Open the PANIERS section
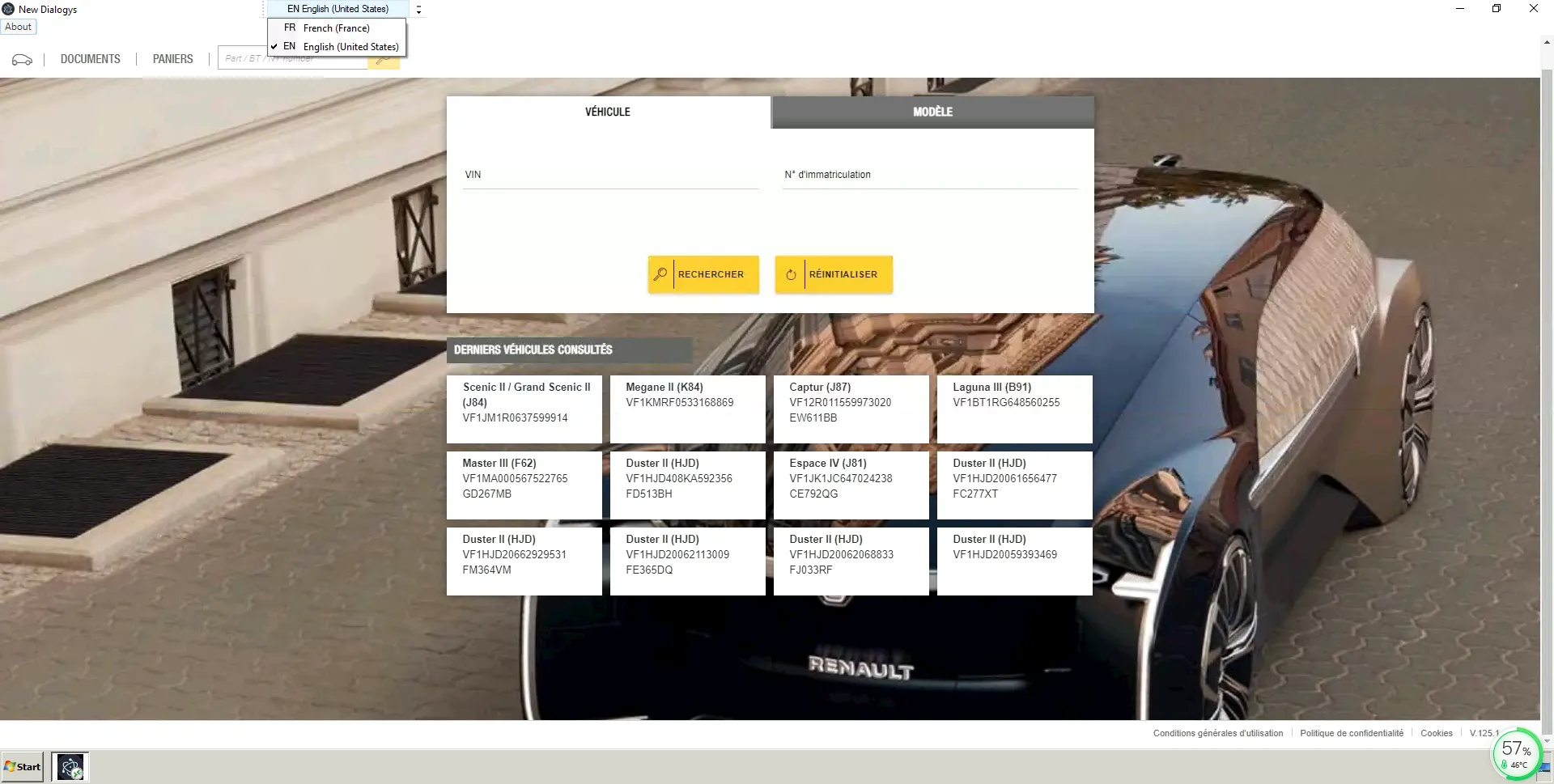1554x784 pixels. [172, 59]
